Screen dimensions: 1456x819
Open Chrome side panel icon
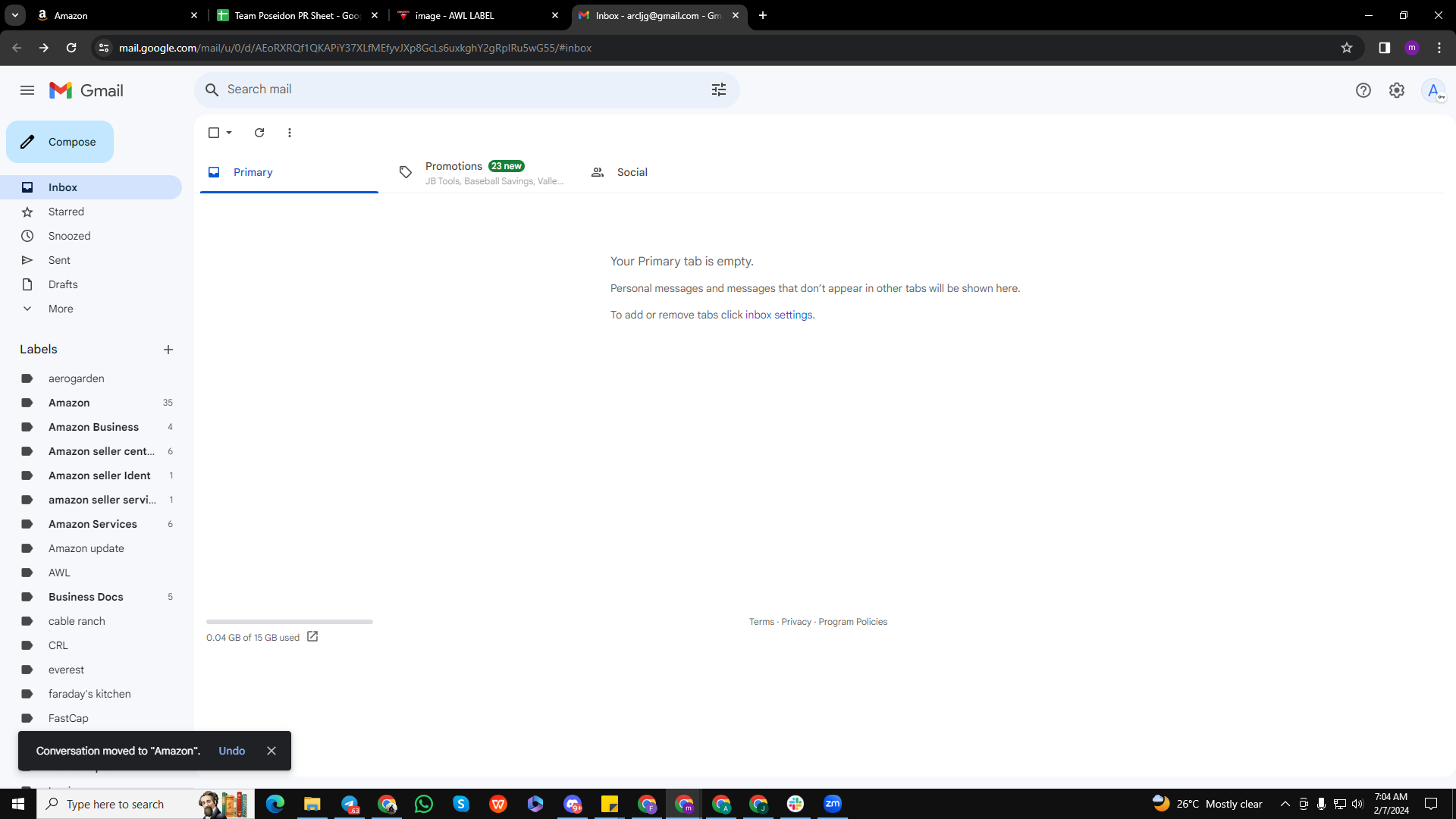1385,48
